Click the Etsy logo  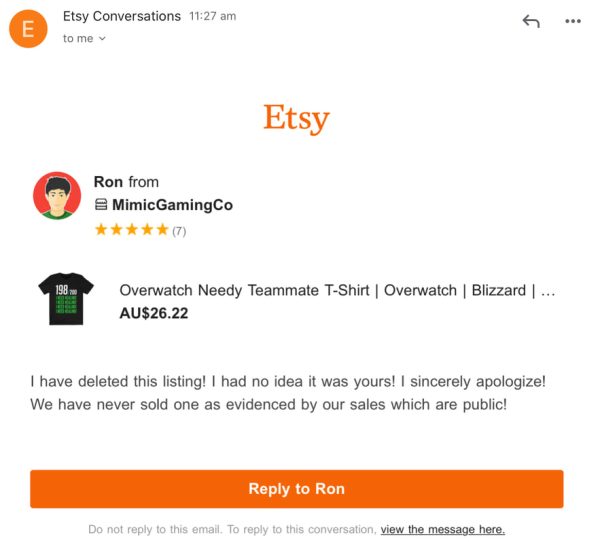(296, 118)
